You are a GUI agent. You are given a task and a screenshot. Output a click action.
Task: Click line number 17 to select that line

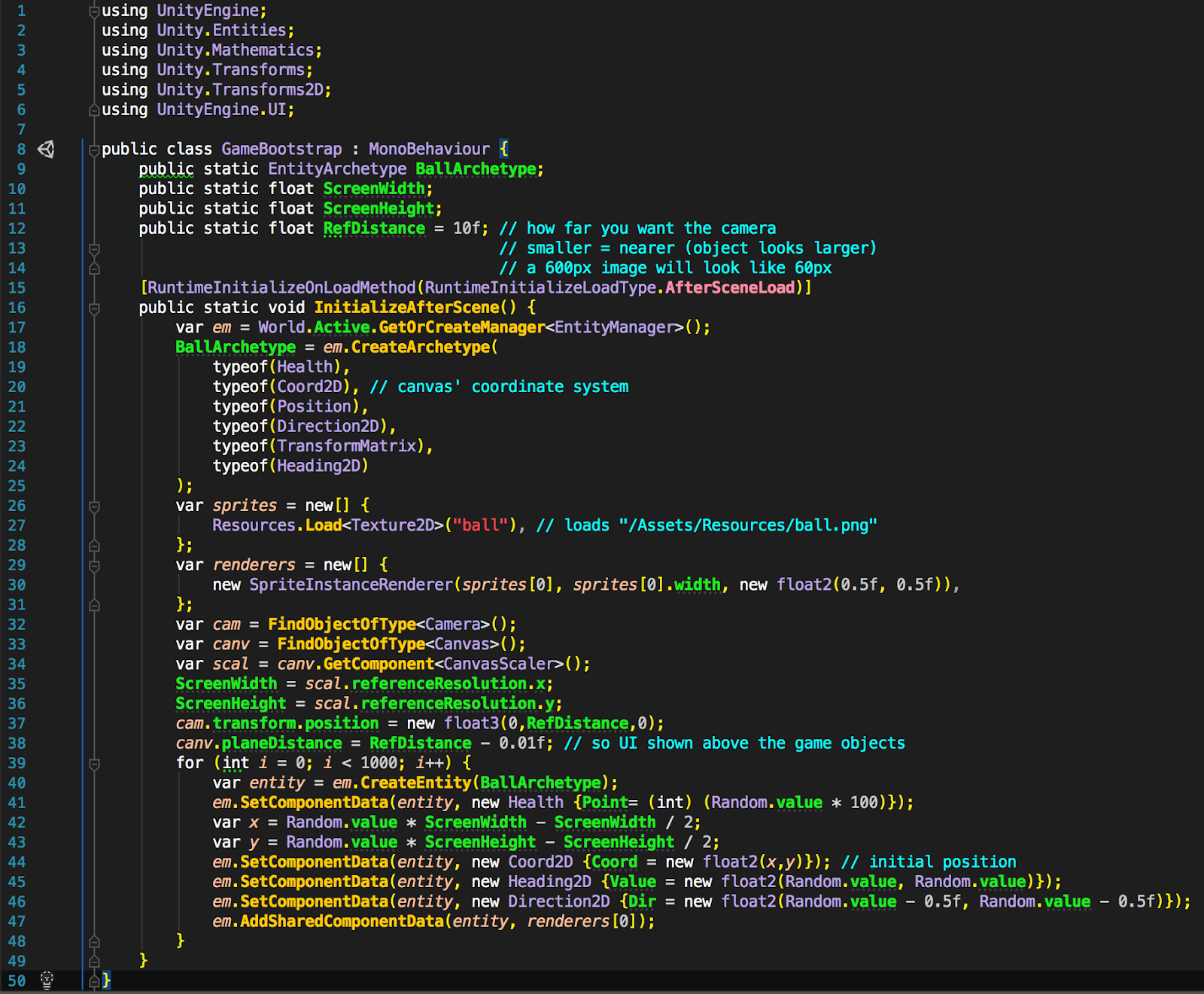[x=17, y=327]
